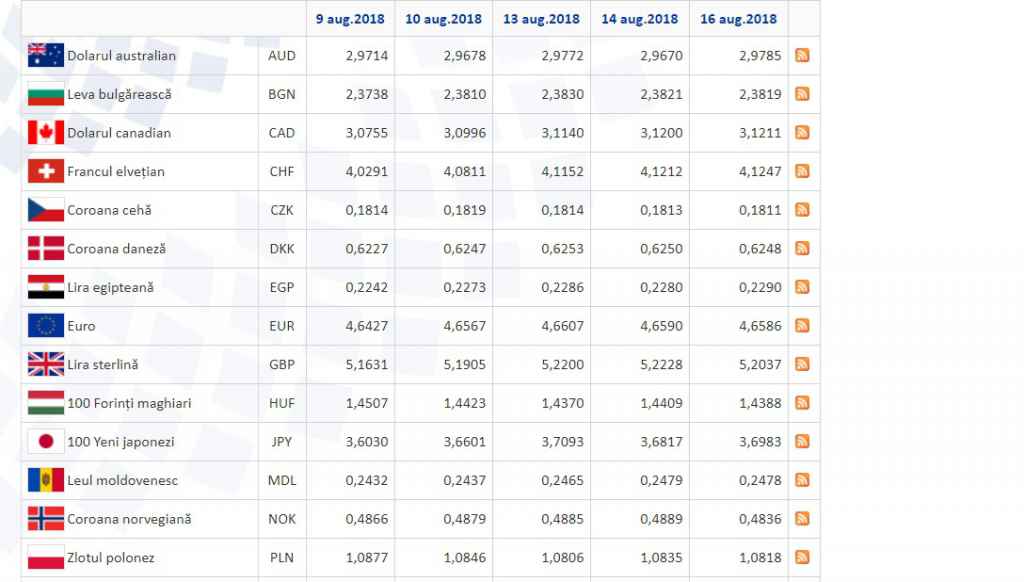Click the Australian flag icon
1024x582 pixels.
[46, 55]
